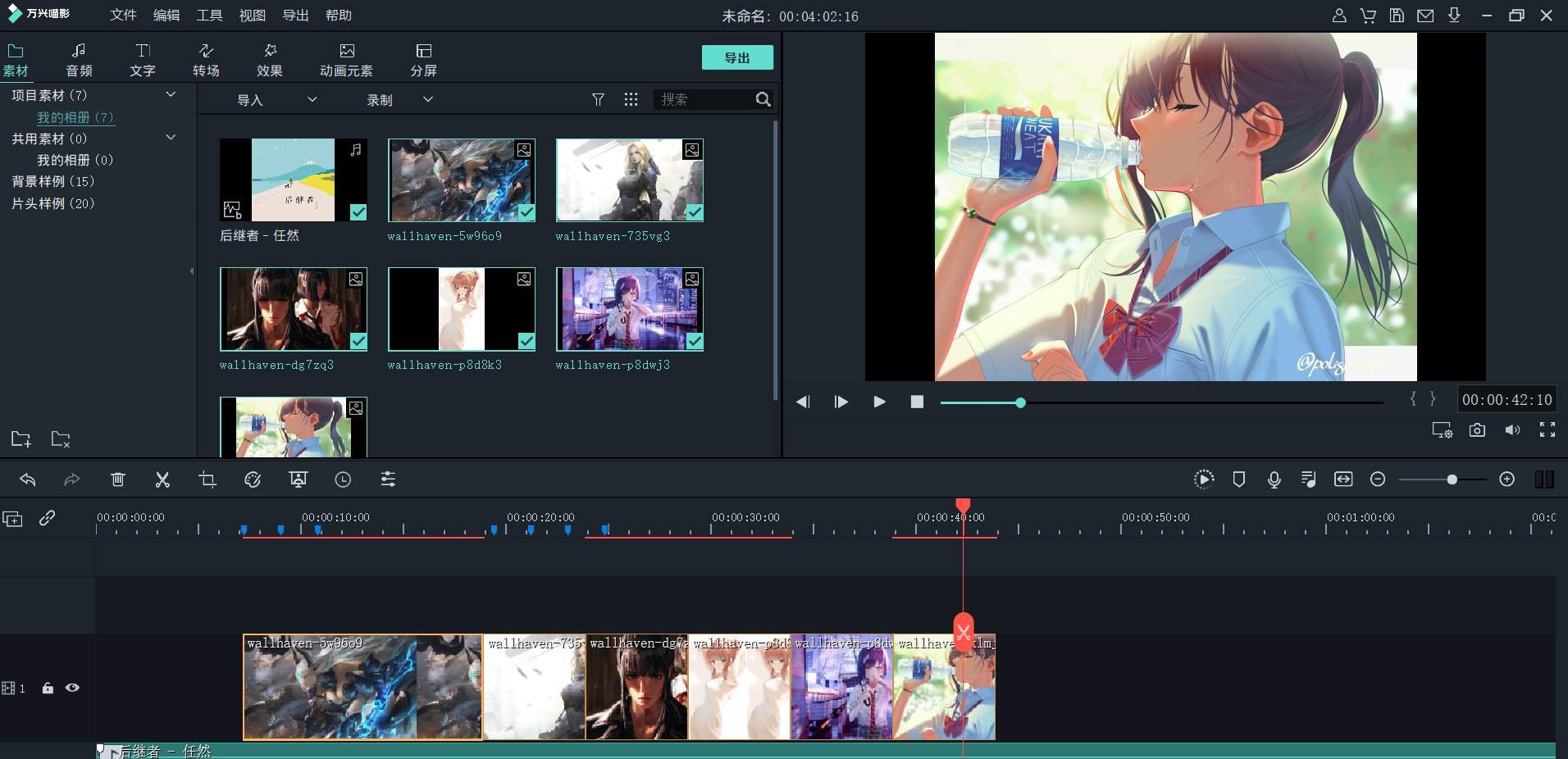Click the filter funnel icon
This screenshot has height=759, width=1568.
click(x=598, y=99)
